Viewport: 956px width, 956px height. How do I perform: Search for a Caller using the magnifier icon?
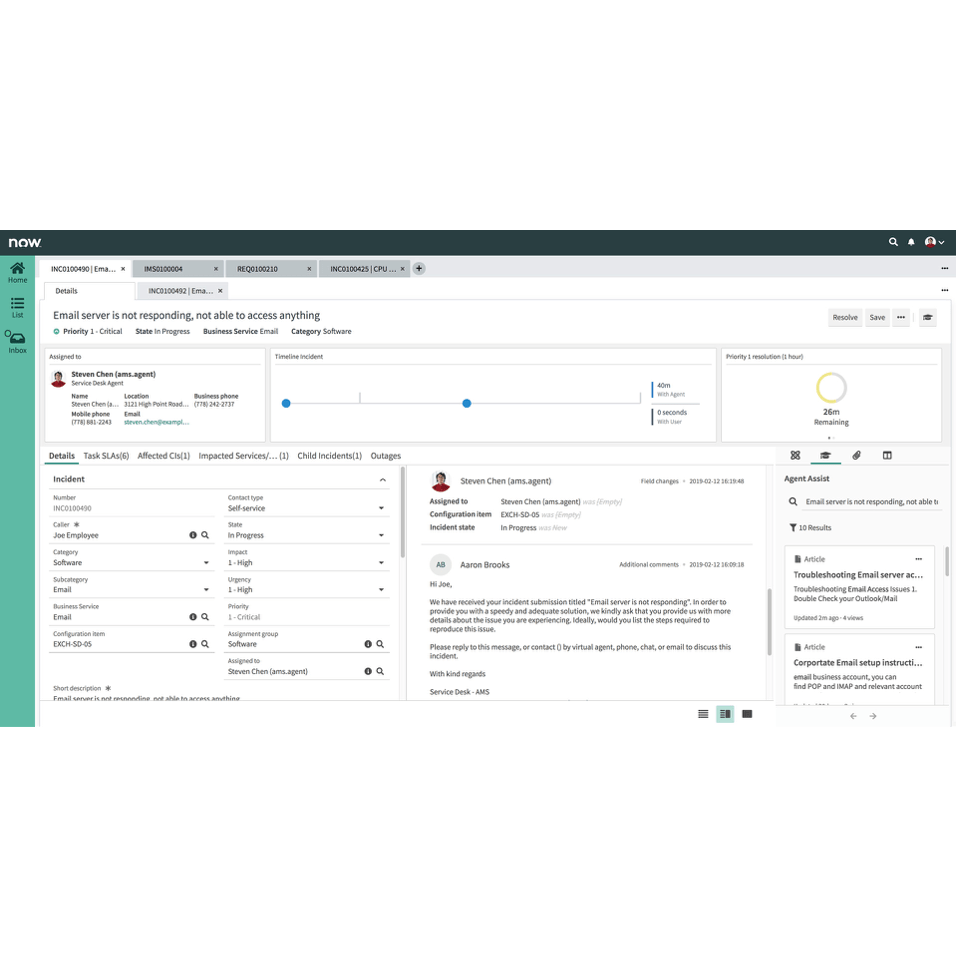pyautogui.click(x=206, y=535)
